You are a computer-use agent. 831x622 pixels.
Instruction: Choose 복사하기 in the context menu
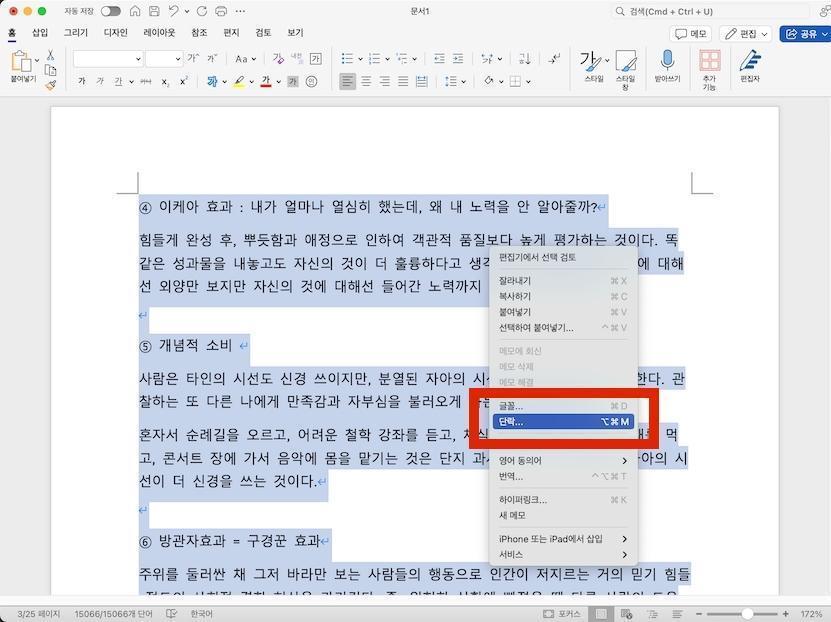coord(563,296)
